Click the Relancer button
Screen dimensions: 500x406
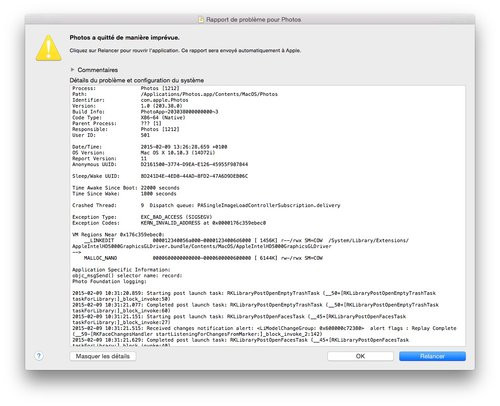tap(432, 356)
